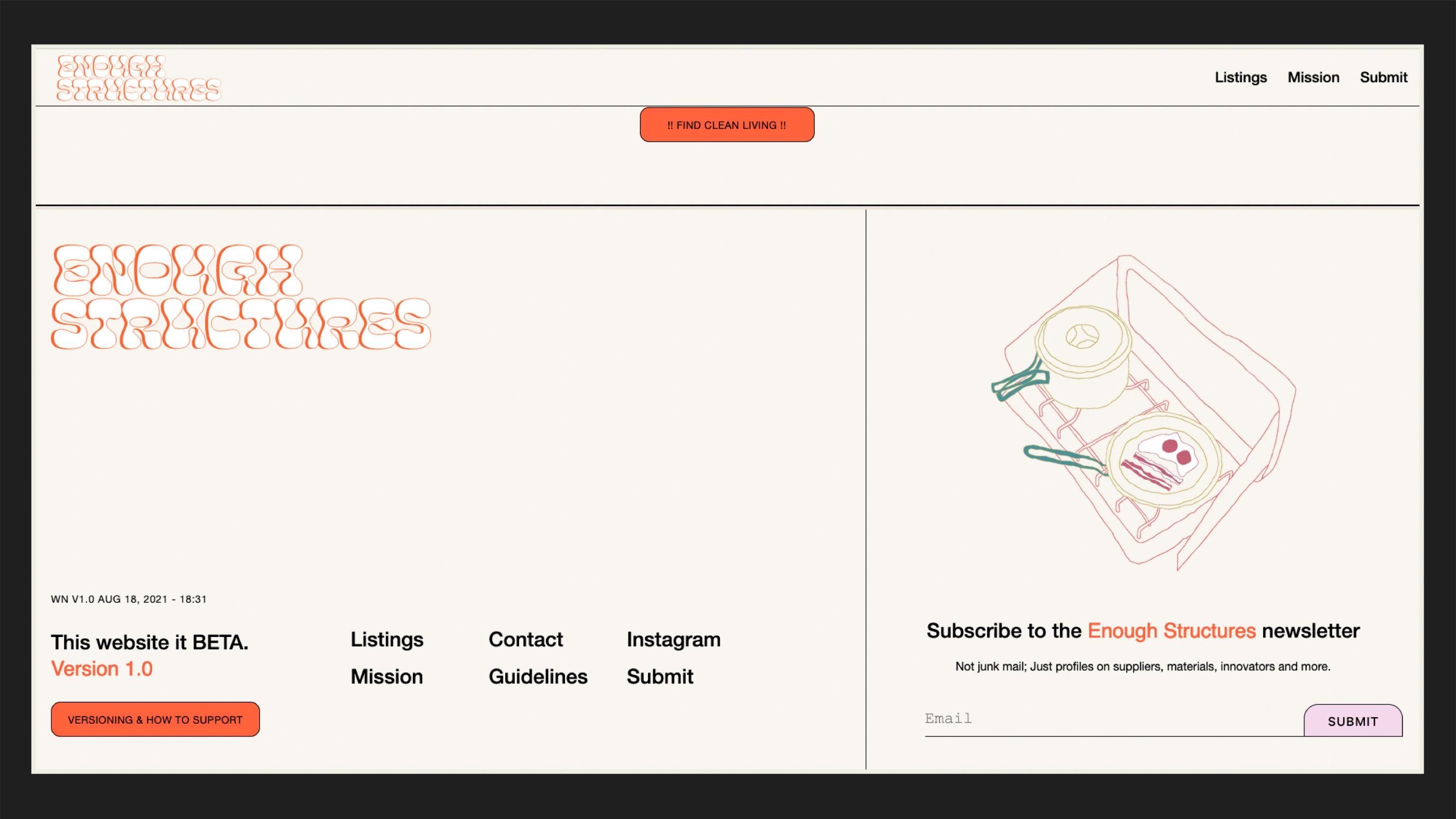
Task: Click orange Enough Structures newsletter text
Action: click(1171, 631)
